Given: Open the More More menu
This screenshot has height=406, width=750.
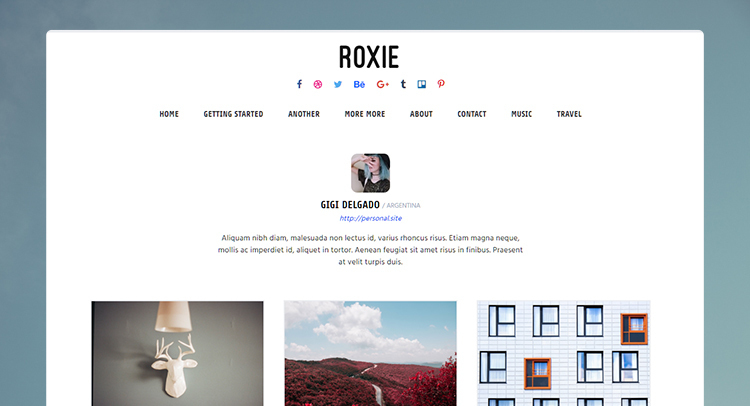Looking at the screenshot, I should [x=364, y=114].
